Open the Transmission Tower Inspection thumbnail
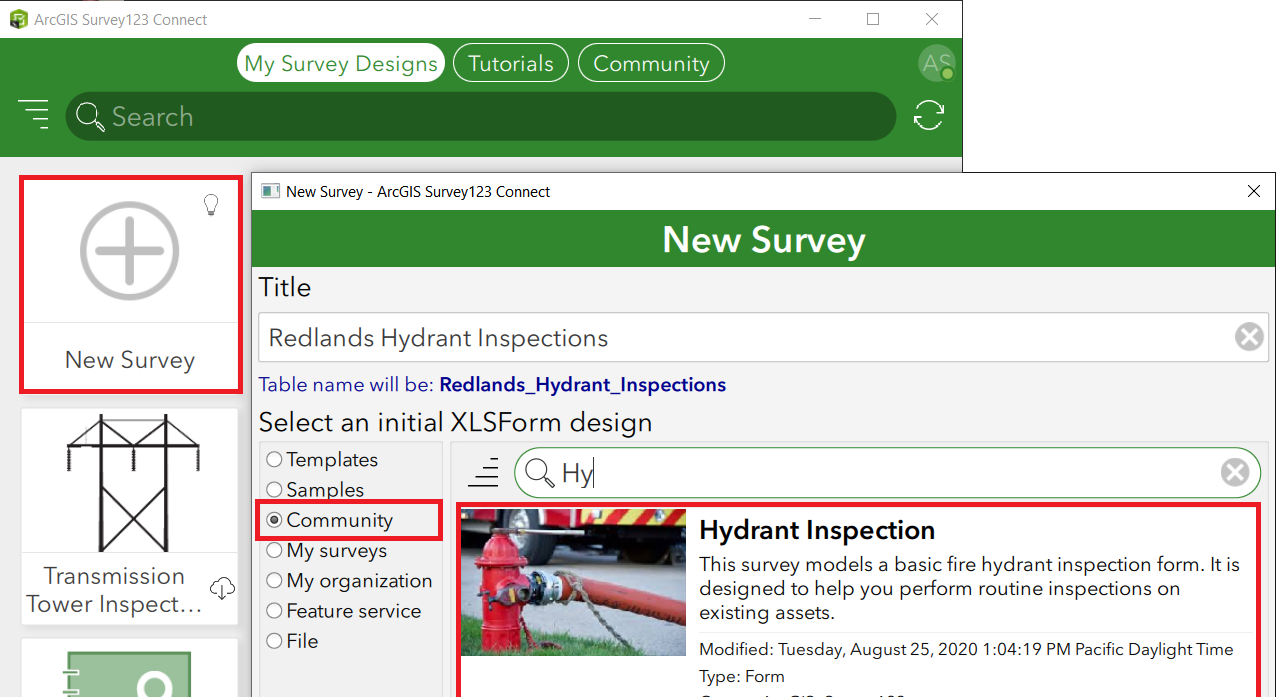This screenshot has height=697, width=1276. pos(130,484)
